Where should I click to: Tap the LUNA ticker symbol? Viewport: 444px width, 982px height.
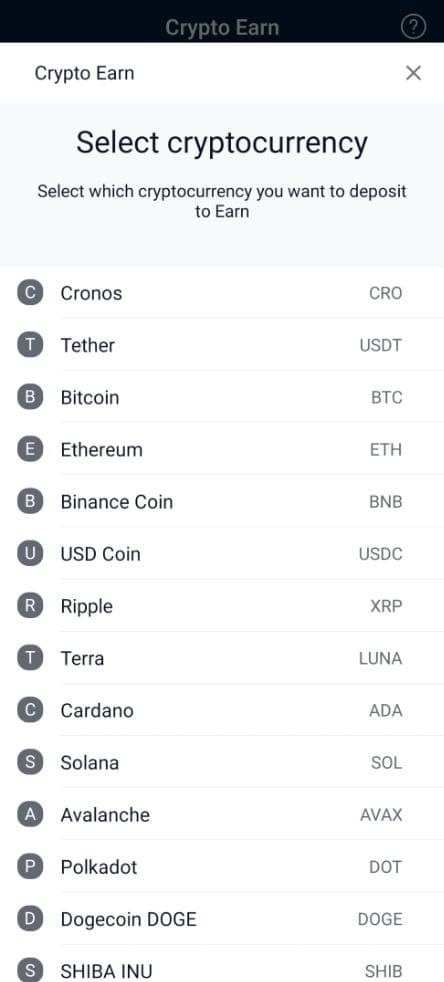[x=380, y=658]
